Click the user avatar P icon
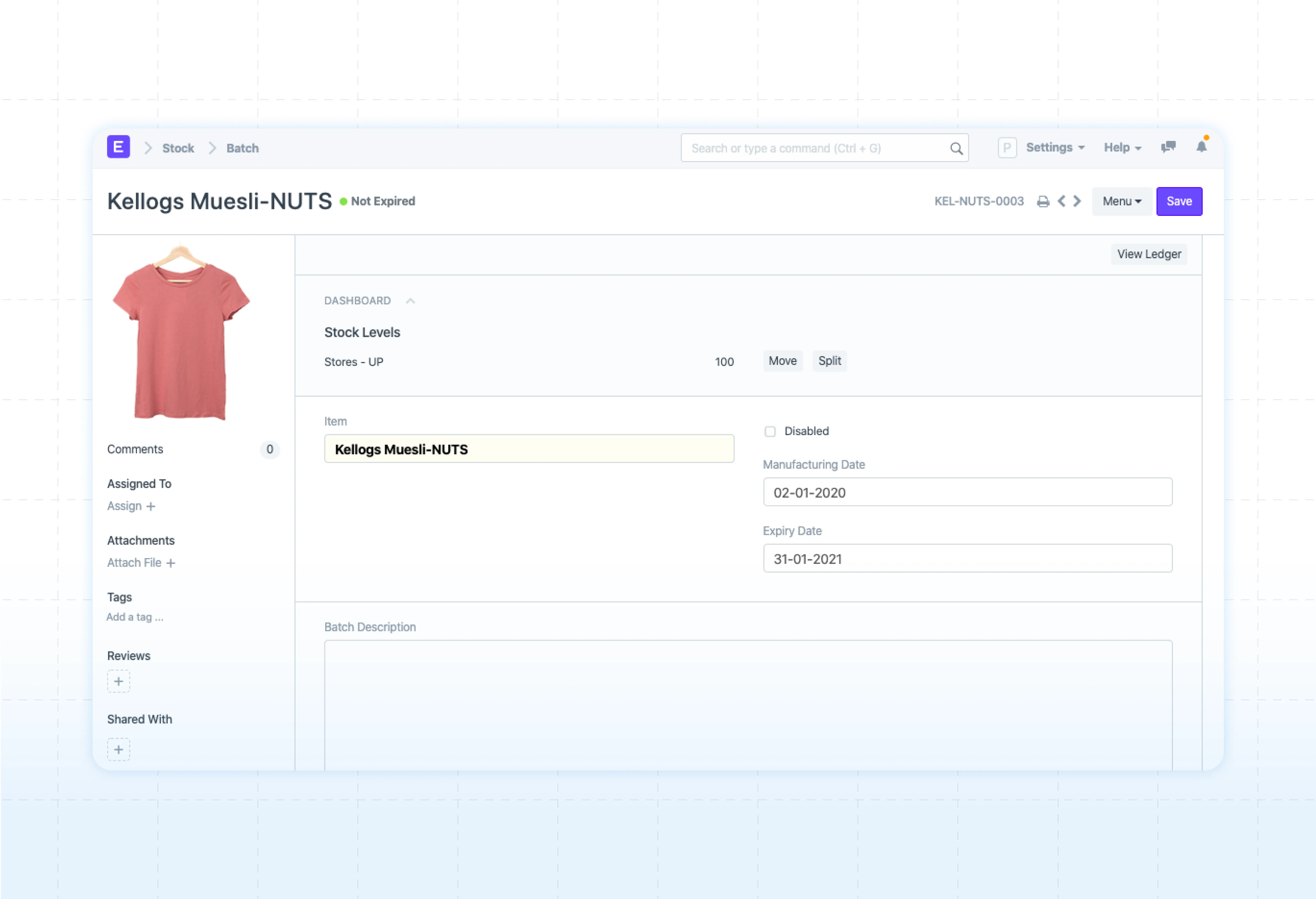The width and height of the screenshot is (1316, 899). [x=1007, y=148]
